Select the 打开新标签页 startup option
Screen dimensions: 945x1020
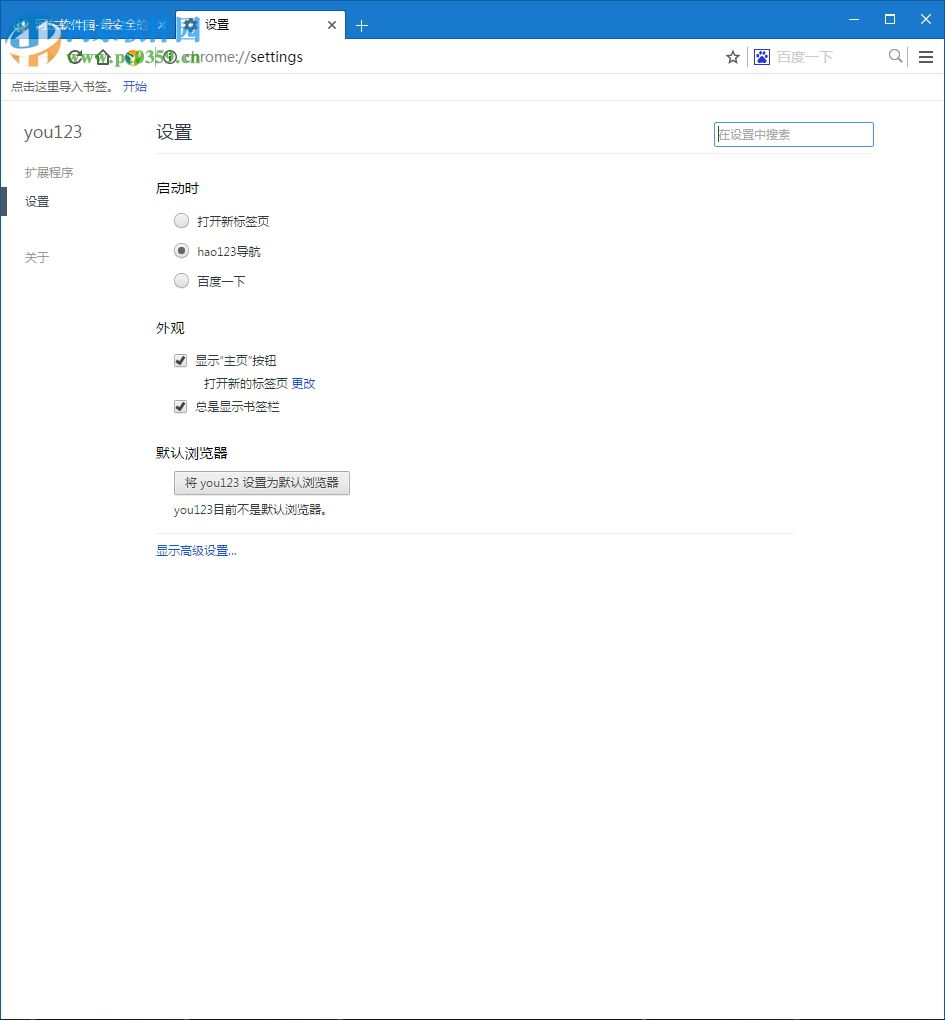[181, 221]
